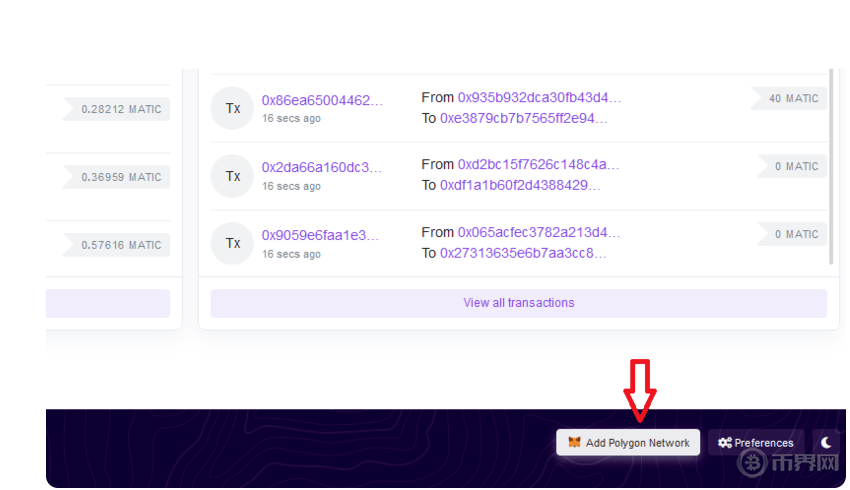This screenshot has height=490, width=850.
Task: Click Add Polygon Network MetaMask button
Action: (628, 442)
